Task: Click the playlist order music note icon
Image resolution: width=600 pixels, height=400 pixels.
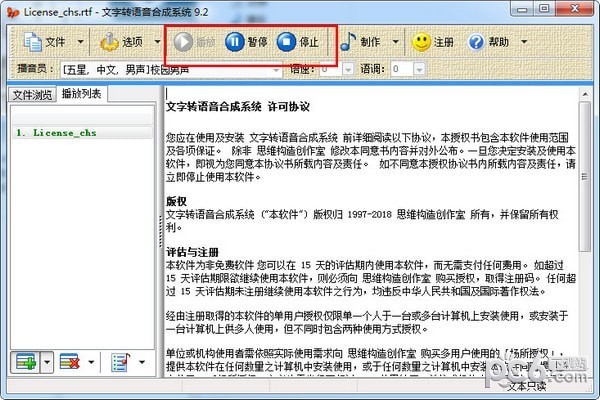Action: (119, 360)
